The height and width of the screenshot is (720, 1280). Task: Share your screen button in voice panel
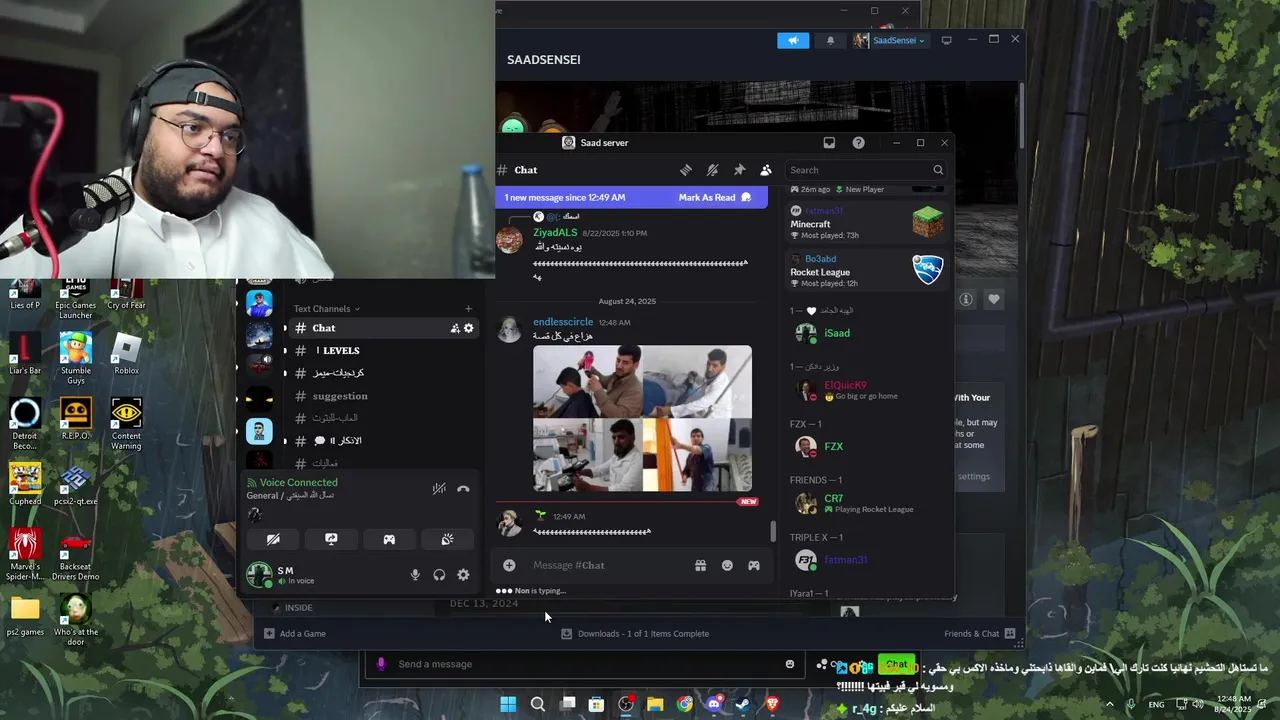(331, 539)
